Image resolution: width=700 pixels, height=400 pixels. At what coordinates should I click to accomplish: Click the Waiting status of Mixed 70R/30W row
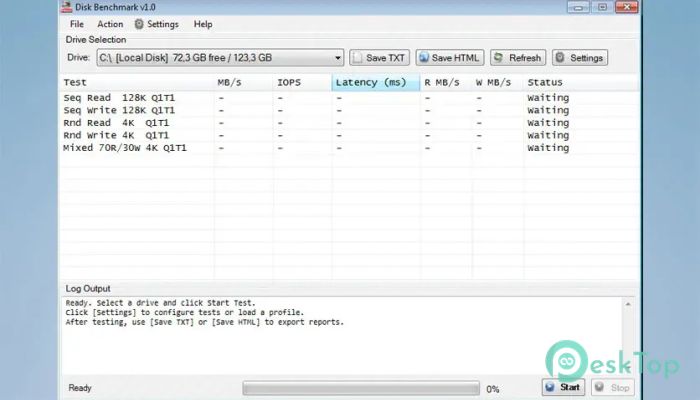coord(548,148)
